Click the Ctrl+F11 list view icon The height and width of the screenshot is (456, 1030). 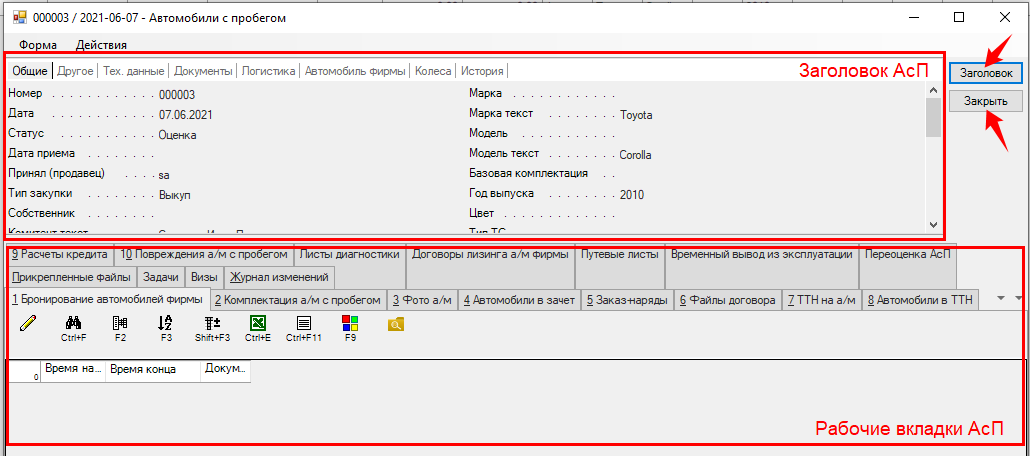pyautogui.click(x=304, y=323)
